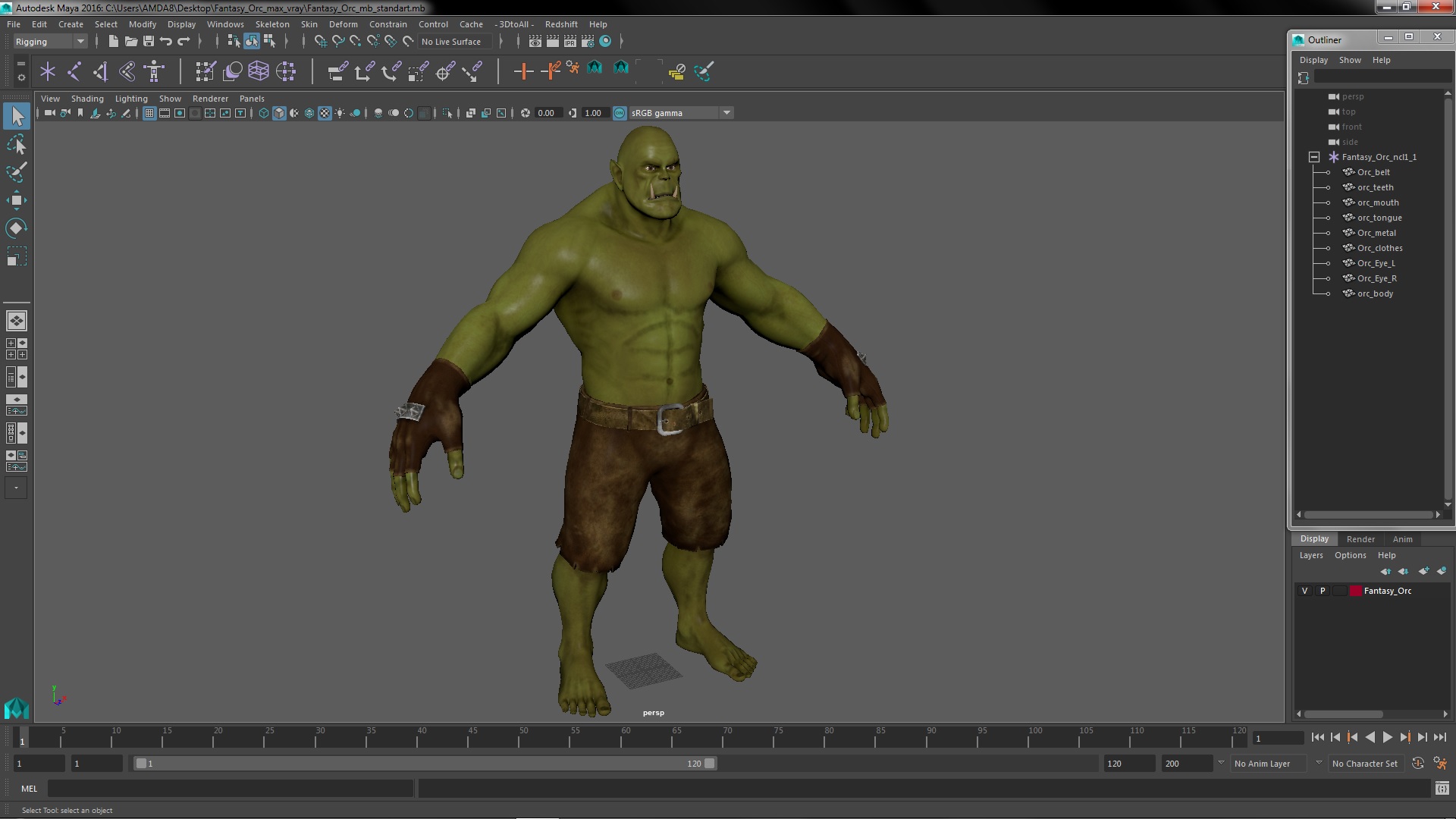Open Render Settings clapperboard icon
This screenshot has width=1456, height=819.
pos(588,42)
